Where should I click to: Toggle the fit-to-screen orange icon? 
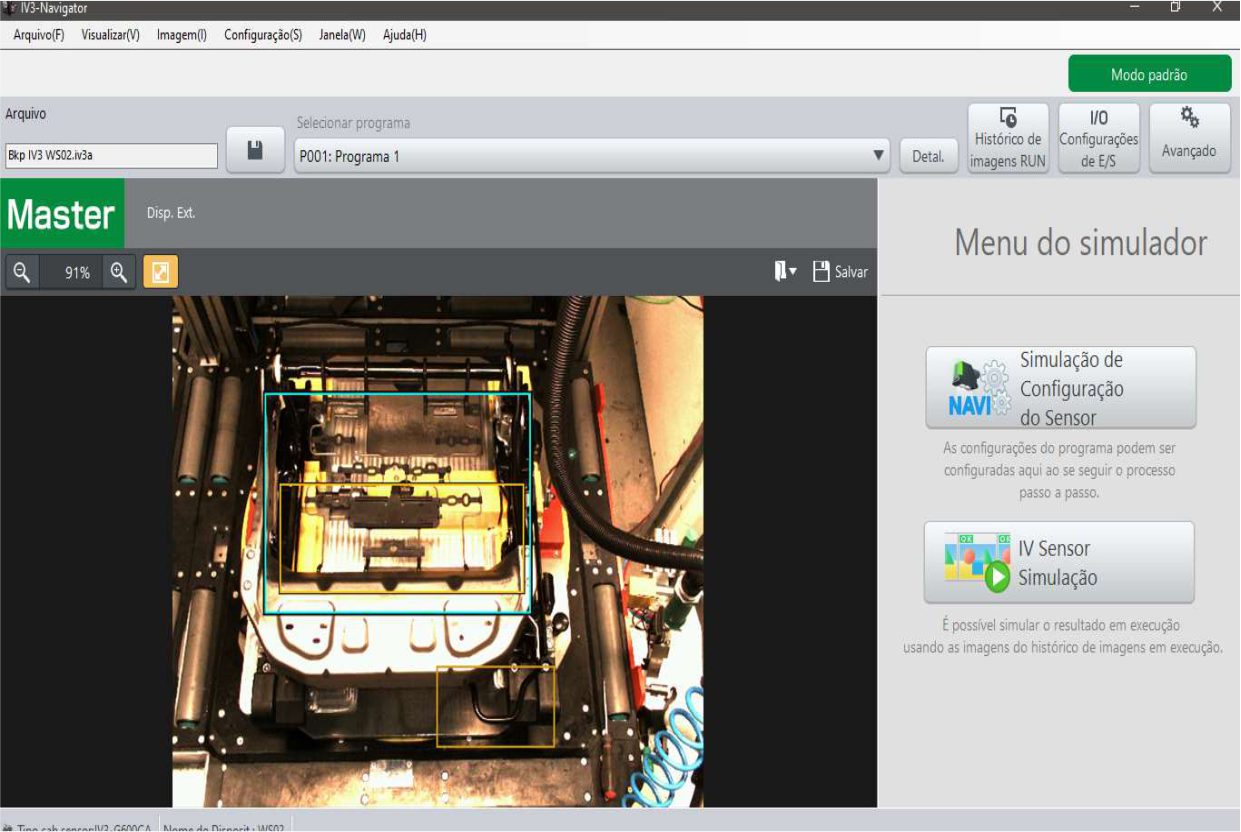tap(160, 272)
